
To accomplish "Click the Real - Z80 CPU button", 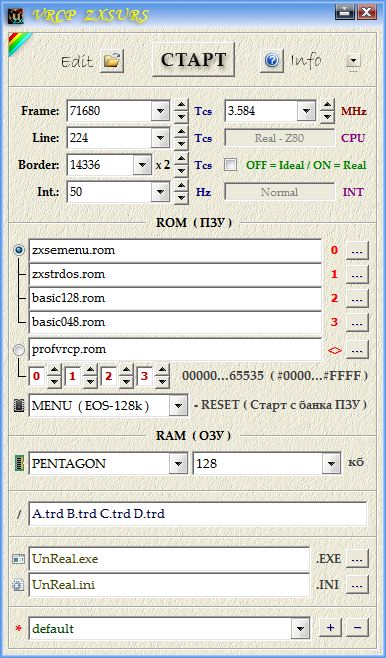I will [x=280, y=138].
